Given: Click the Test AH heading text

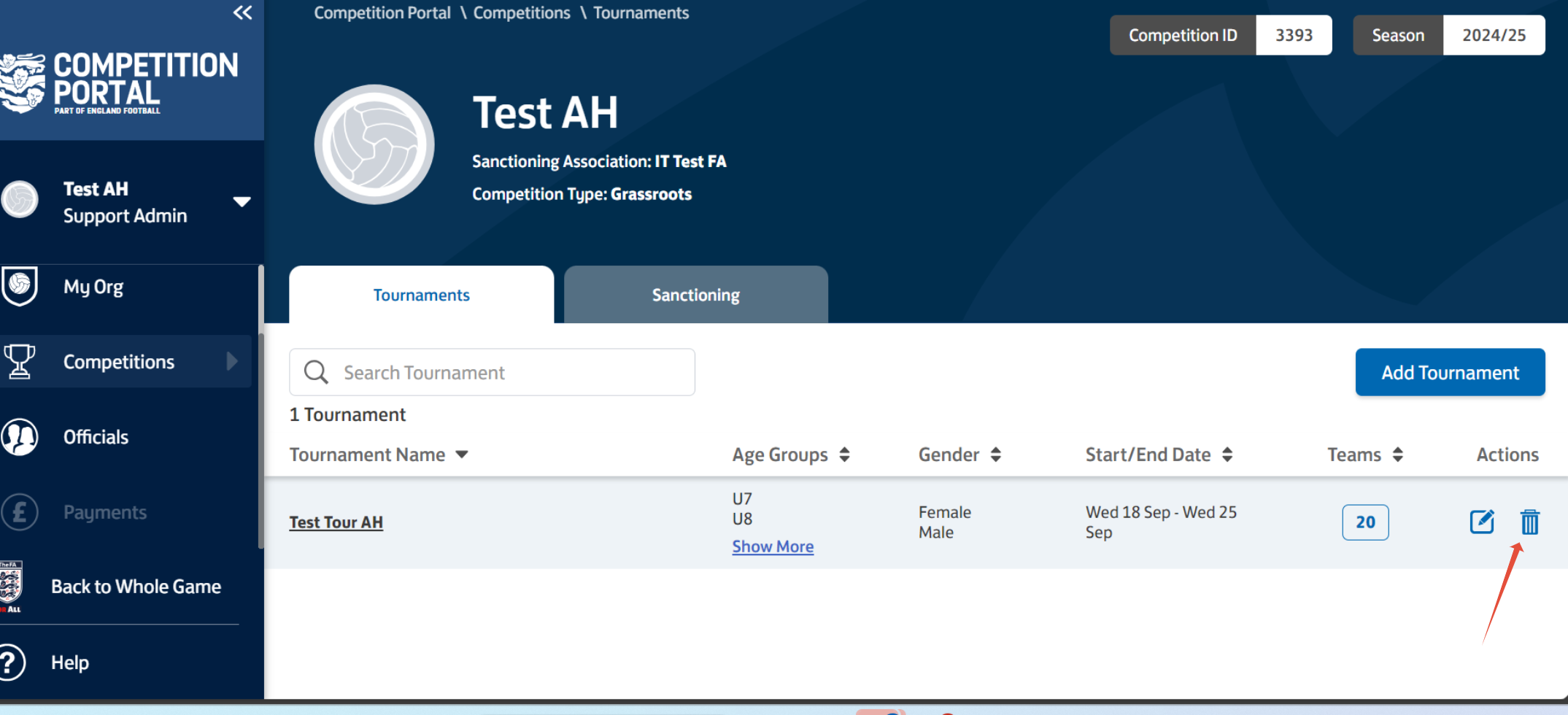Looking at the screenshot, I should (x=545, y=112).
